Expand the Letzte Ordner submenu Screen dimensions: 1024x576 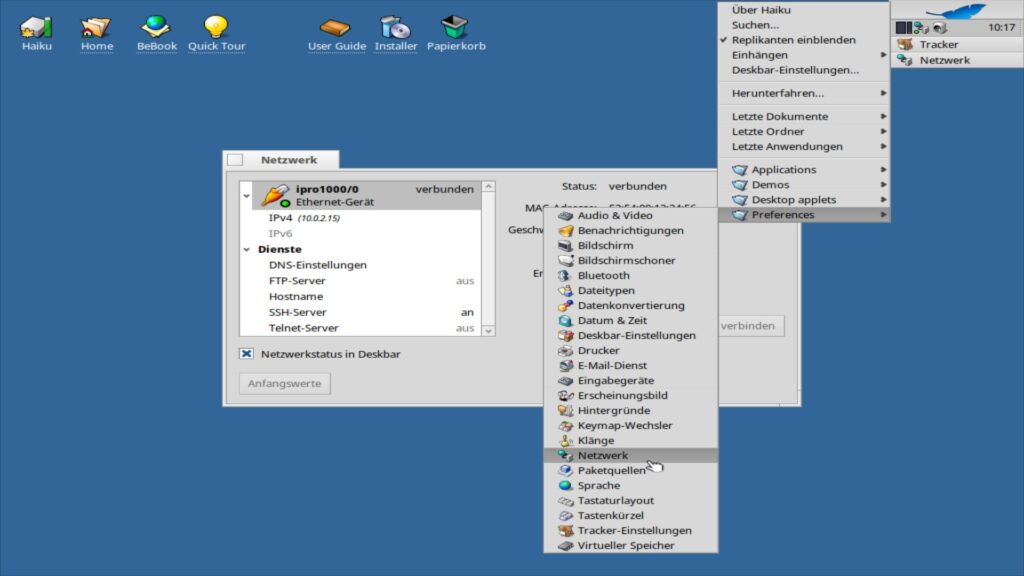pos(804,131)
